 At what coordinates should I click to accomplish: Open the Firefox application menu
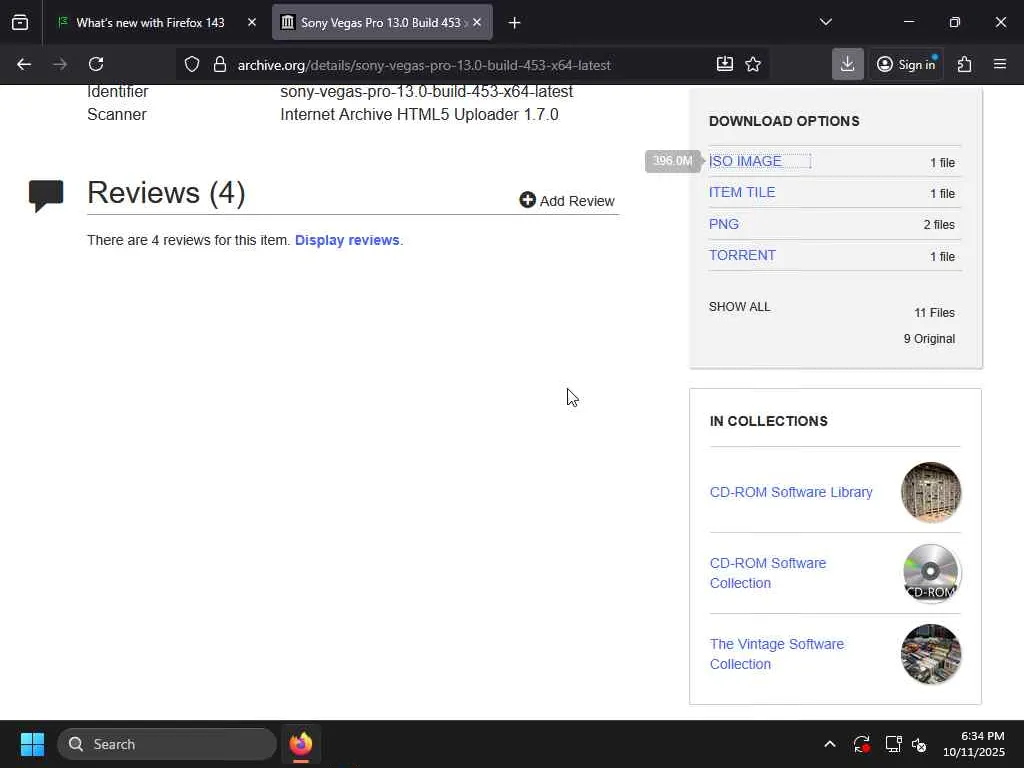(1000, 64)
